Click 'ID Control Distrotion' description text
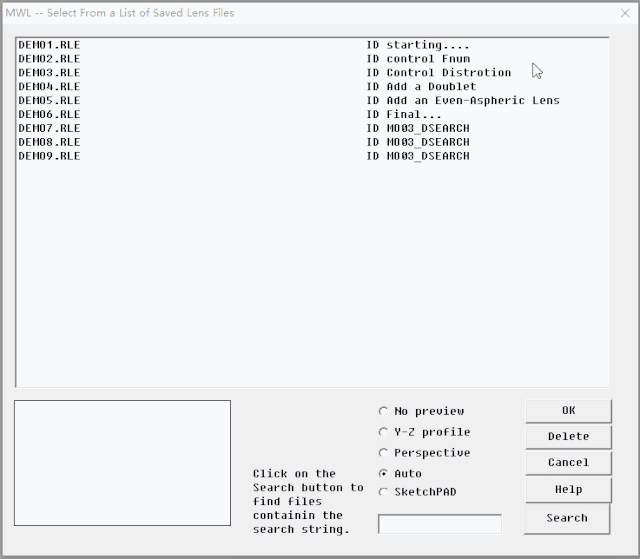 (438, 73)
